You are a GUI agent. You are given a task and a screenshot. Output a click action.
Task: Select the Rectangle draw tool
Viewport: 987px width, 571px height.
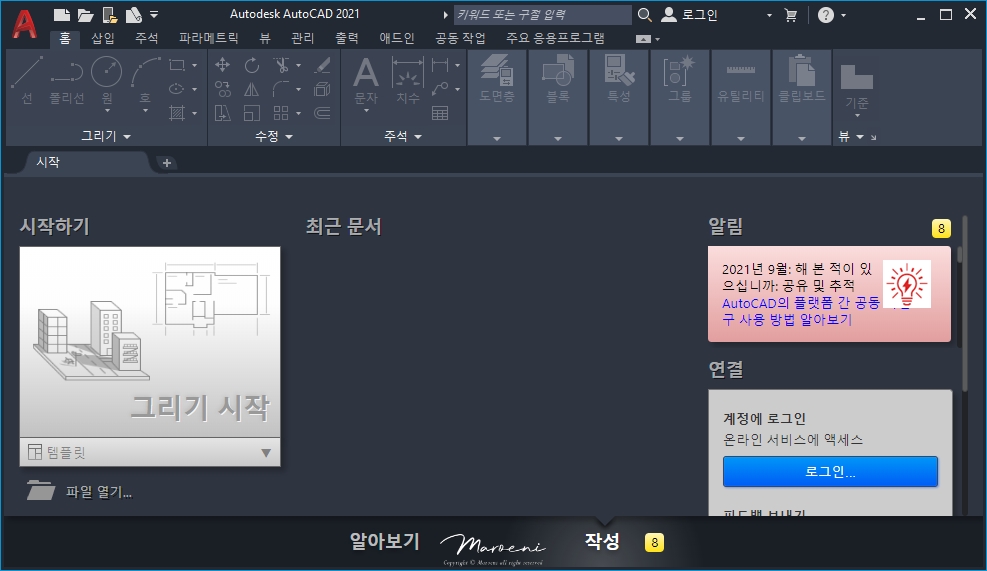(178, 65)
